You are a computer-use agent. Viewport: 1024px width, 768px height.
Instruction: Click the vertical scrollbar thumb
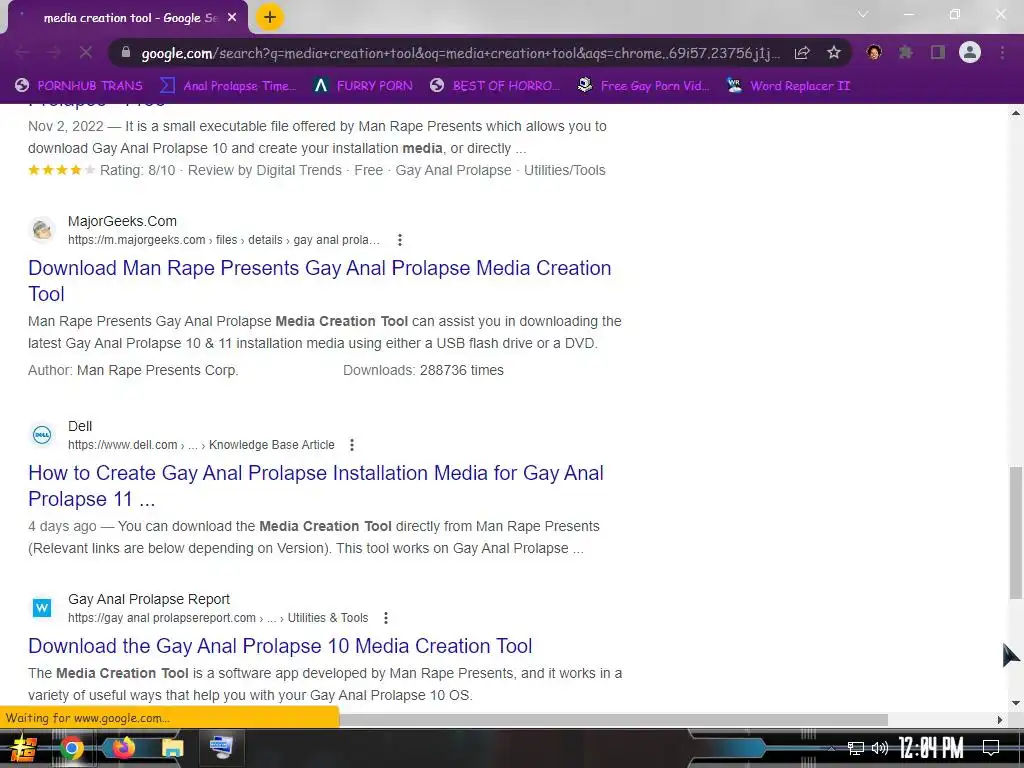[1016, 532]
